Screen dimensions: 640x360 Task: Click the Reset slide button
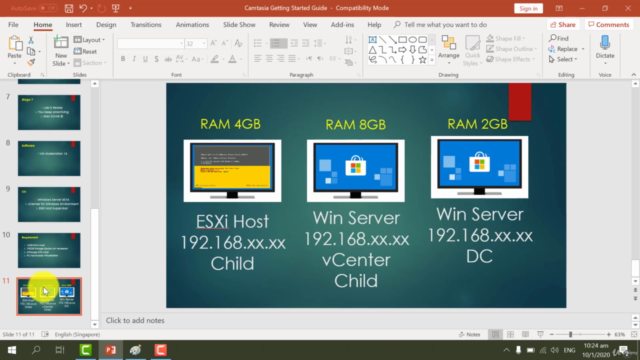[x=85, y=51]
